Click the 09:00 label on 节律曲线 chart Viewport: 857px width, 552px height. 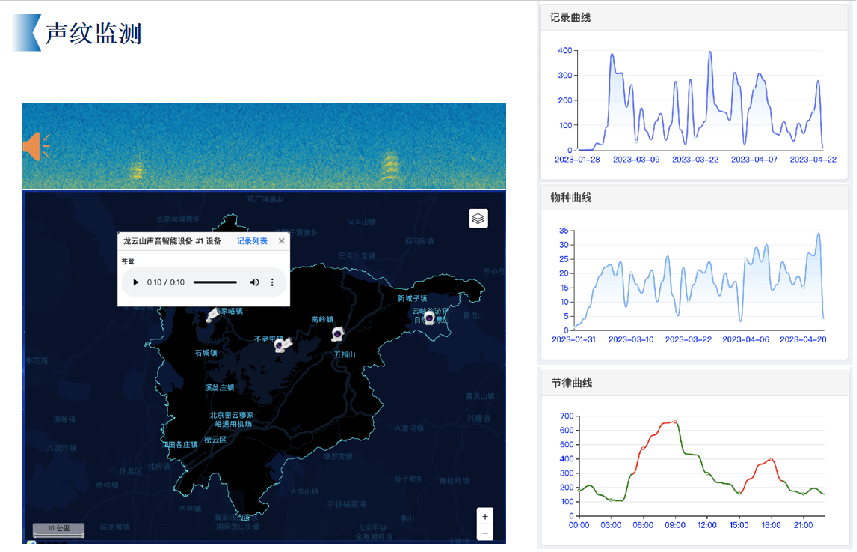point(675,525)
